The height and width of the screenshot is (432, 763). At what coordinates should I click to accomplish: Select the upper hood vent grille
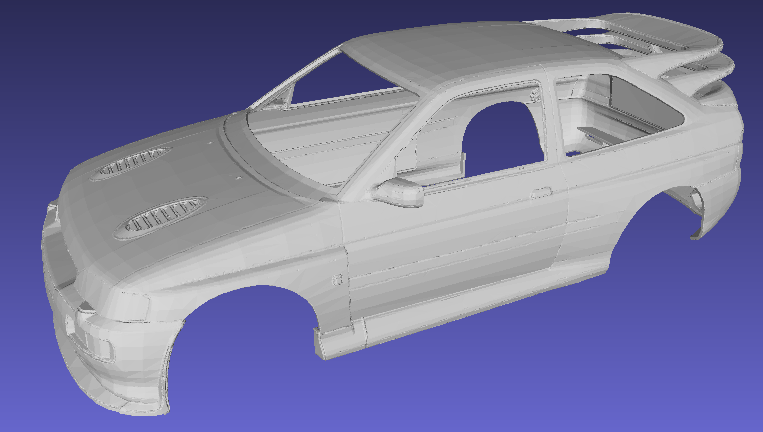pos(130,162)
